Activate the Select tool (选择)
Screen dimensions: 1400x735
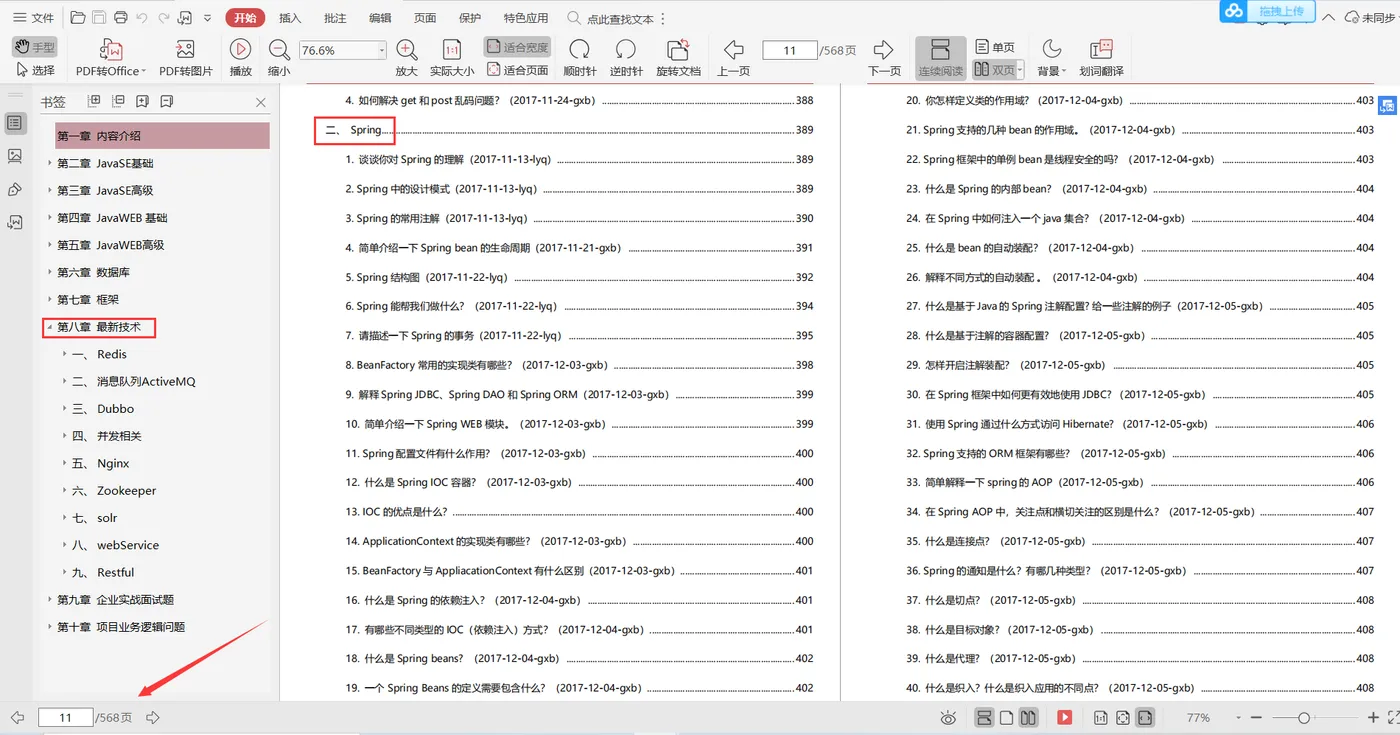(35, 70)
